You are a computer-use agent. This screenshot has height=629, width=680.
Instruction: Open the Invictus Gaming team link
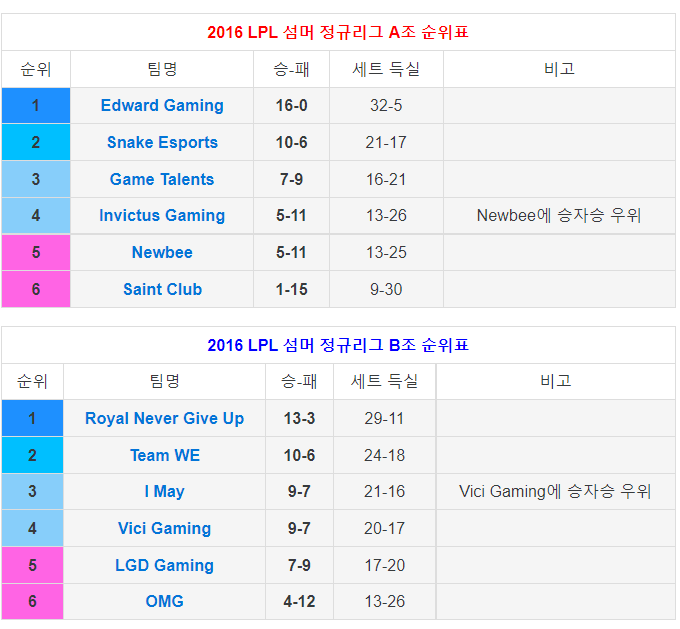[162, 216]
